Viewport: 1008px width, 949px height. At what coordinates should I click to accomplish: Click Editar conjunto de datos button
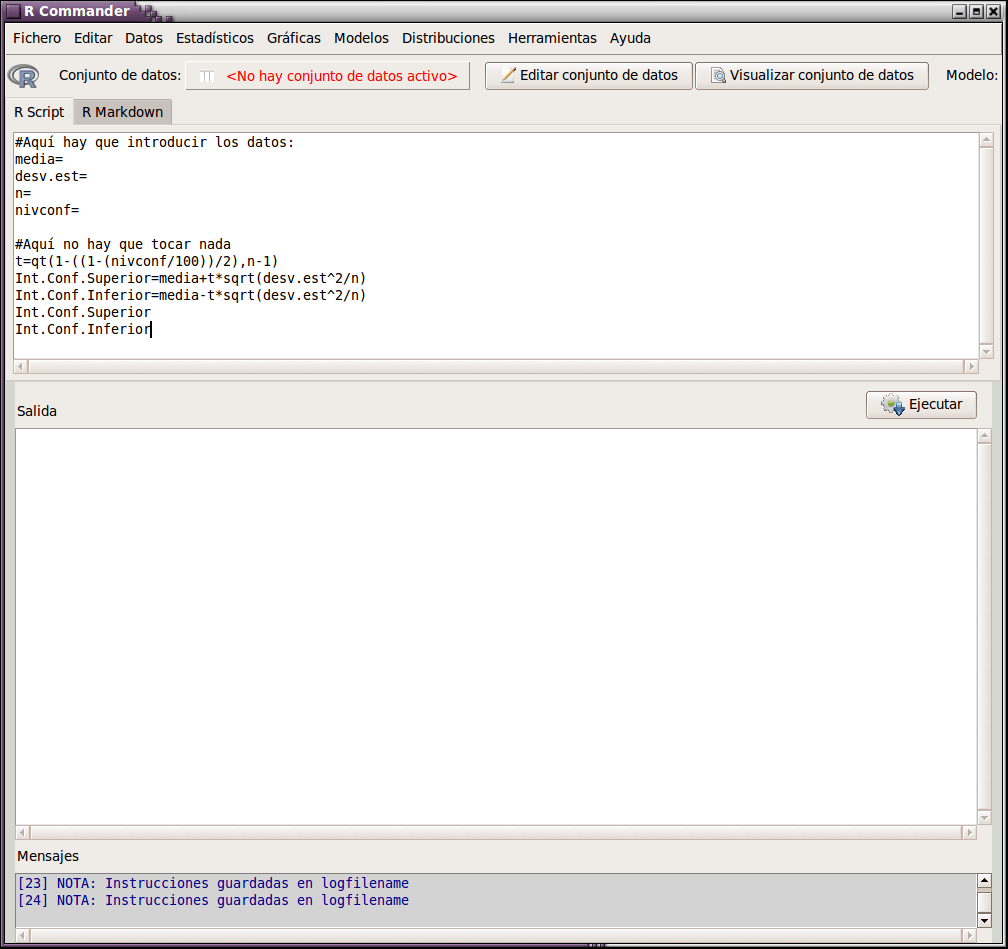click(x=588, y=76)
